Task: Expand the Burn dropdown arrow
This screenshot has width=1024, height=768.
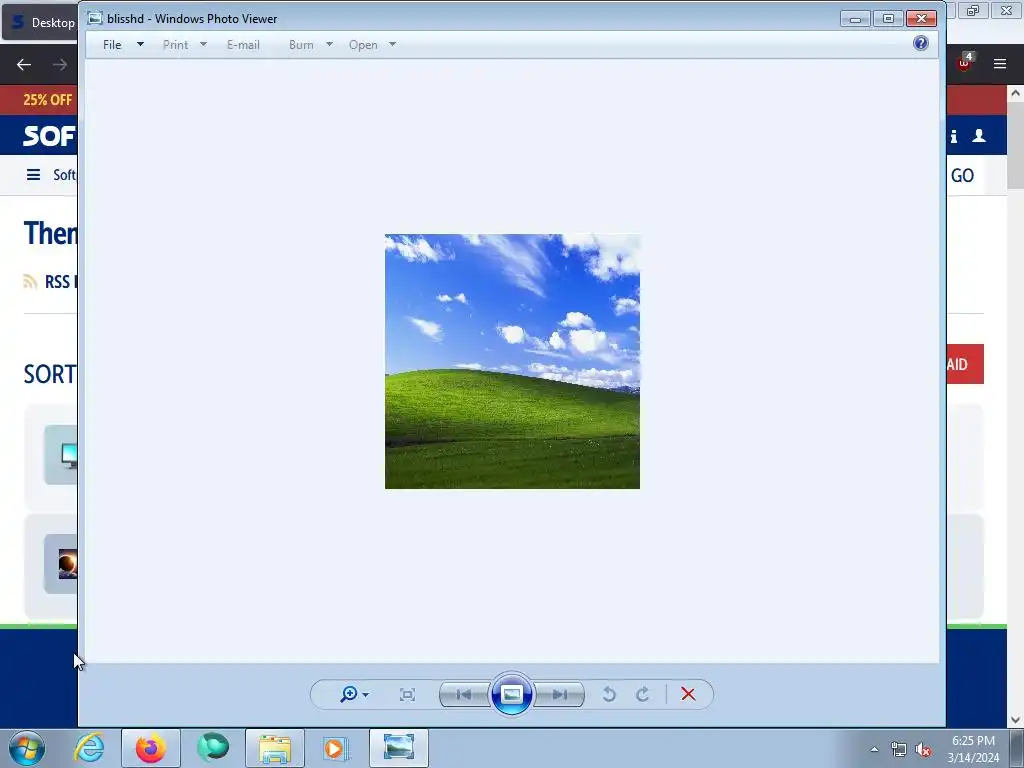Action: (329, 44)
